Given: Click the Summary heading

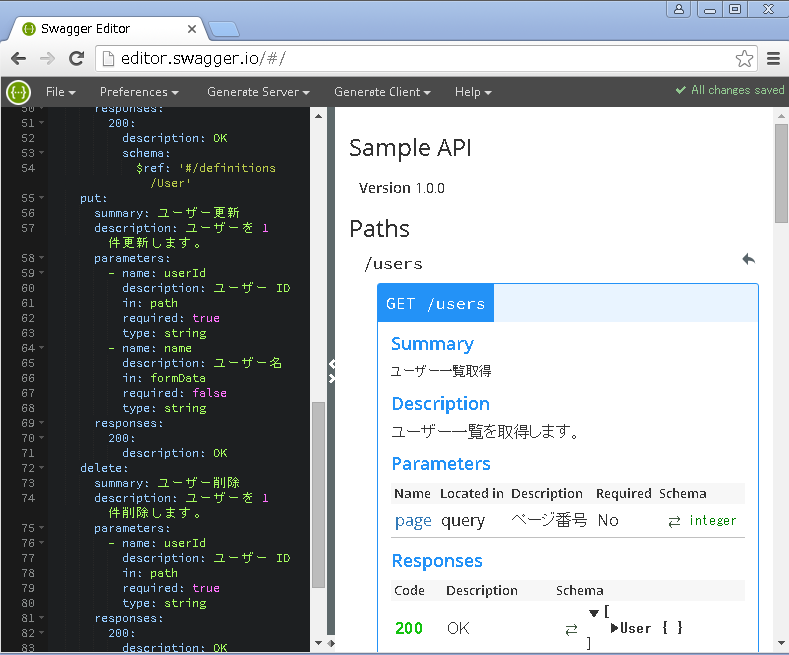Looking at the screenshot, I should pyautogui.click(x=432, y=344).
